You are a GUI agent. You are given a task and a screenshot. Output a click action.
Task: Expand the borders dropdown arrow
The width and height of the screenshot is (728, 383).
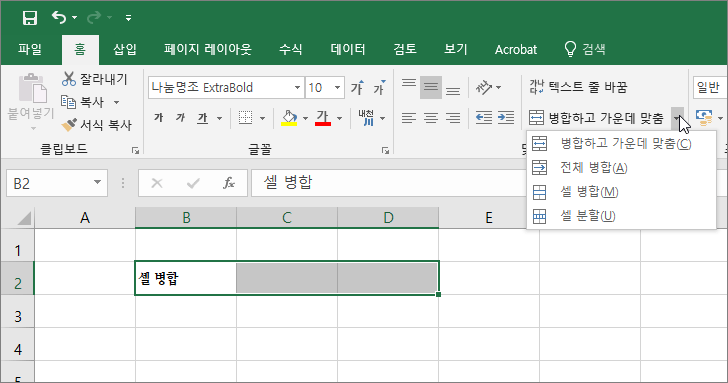(262, 118)
